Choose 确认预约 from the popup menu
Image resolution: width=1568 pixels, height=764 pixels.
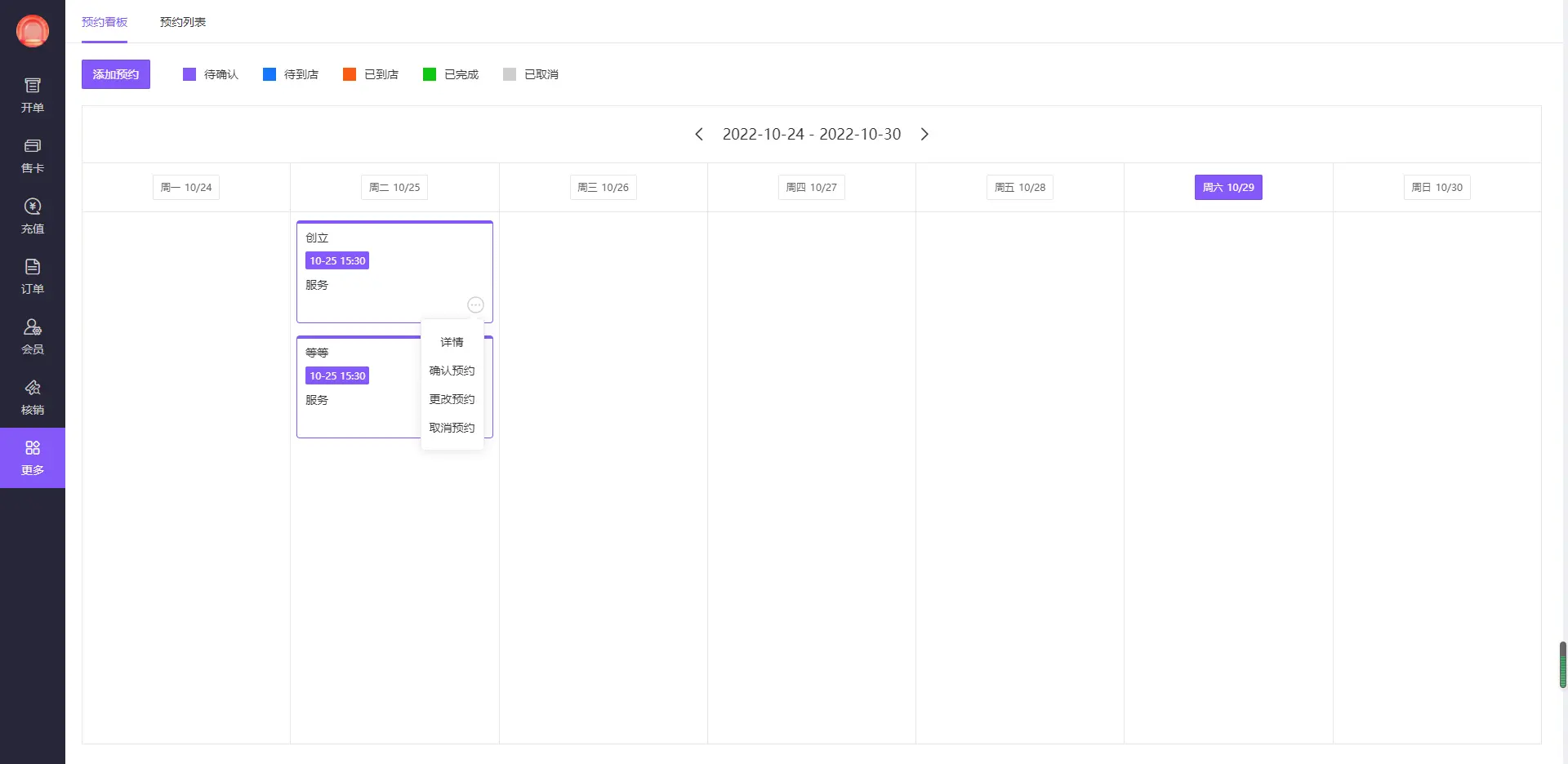click(x=452, y=371)
